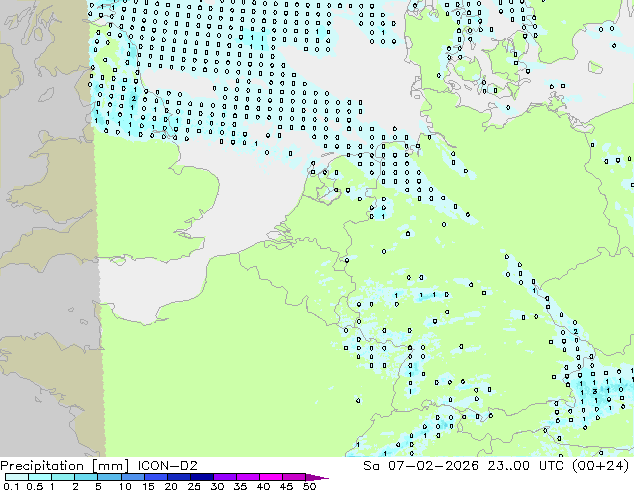634x490 pixels.
Task: Click the "Sa" weekday label
Action: [371, 466]
